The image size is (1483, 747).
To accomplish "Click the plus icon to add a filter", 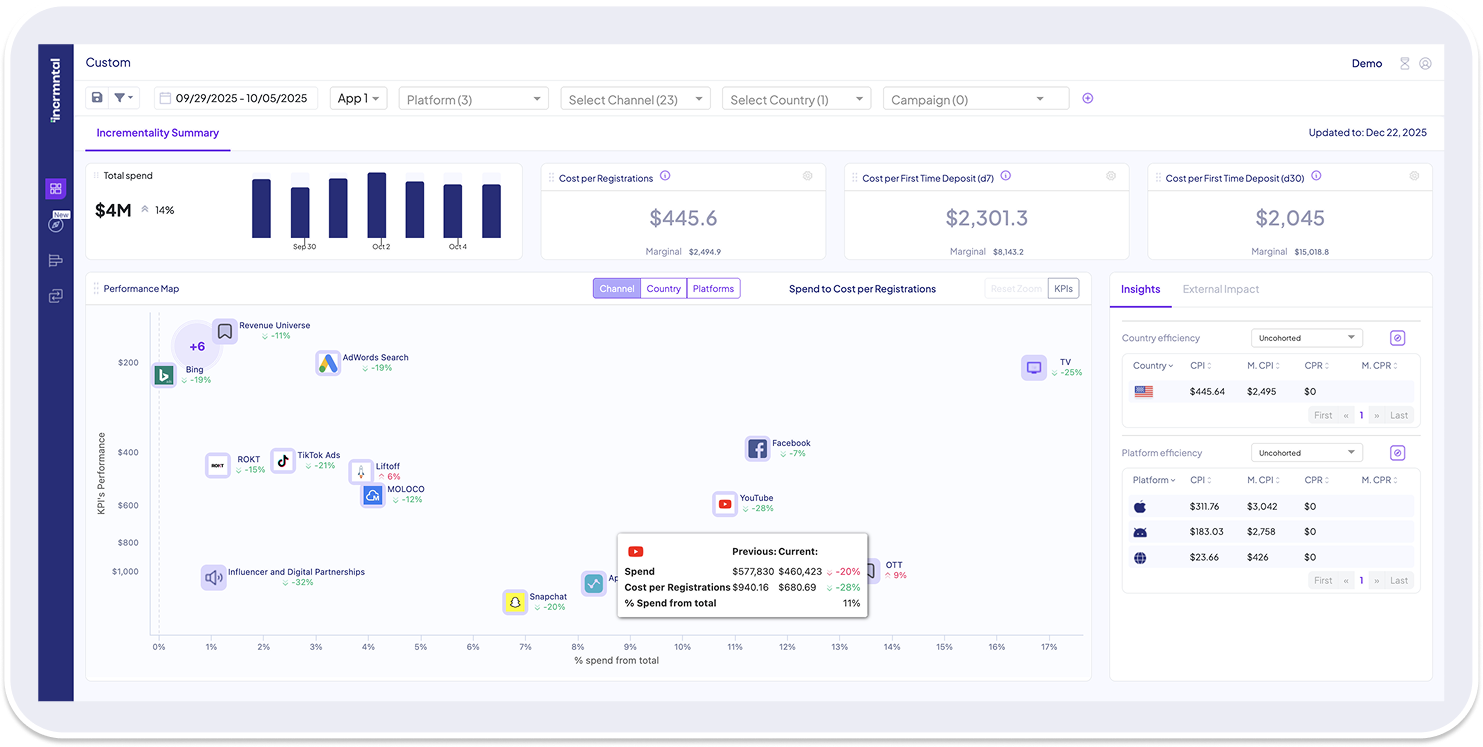I will 1088,98.
